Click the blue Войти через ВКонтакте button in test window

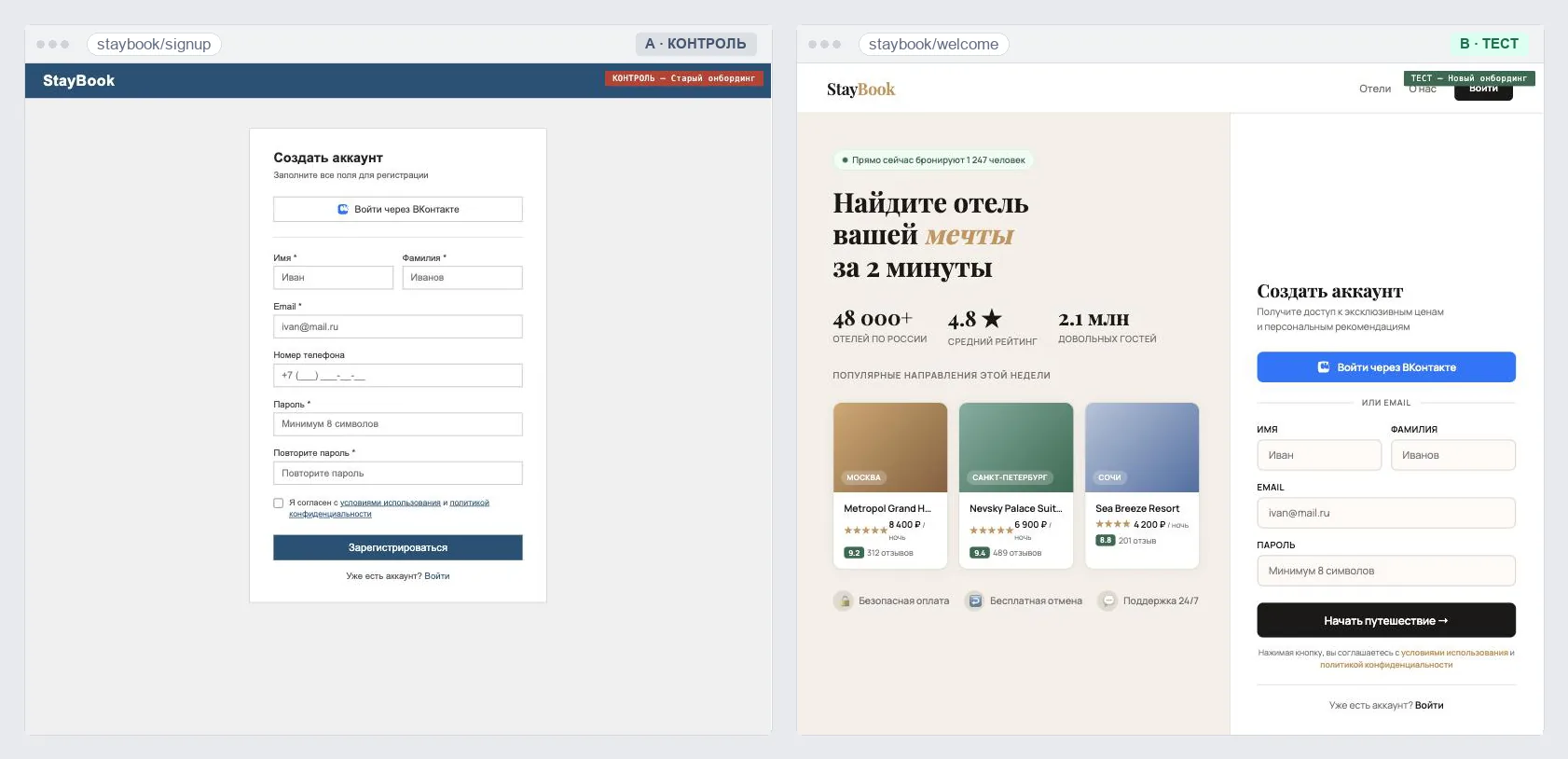click(x=1386, y=367)
